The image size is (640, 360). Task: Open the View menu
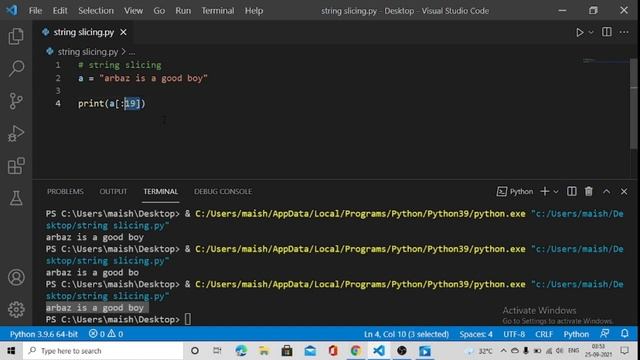[133, 11]
